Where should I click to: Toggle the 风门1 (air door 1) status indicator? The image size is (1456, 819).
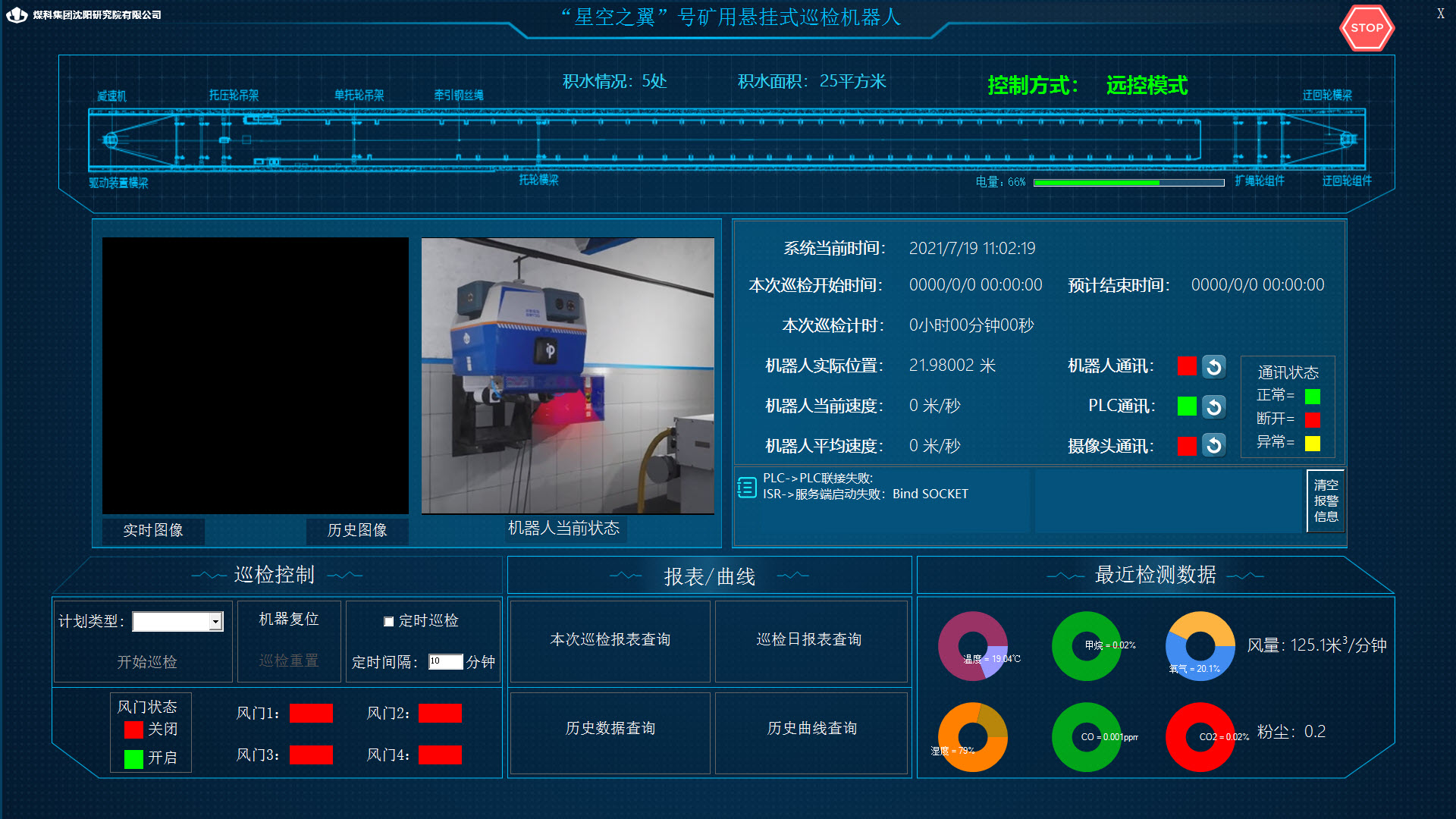click(x=311, y=714)
